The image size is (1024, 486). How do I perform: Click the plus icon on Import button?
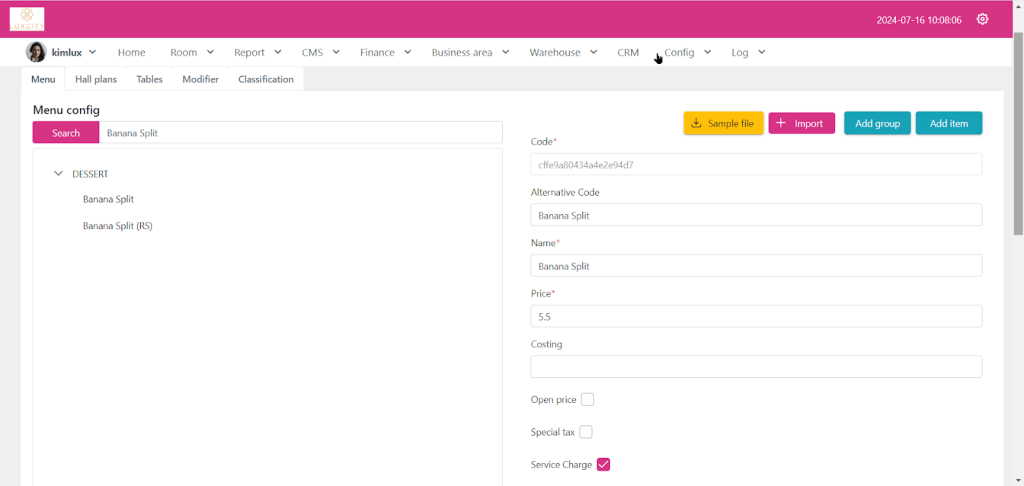tap(781, 123)
